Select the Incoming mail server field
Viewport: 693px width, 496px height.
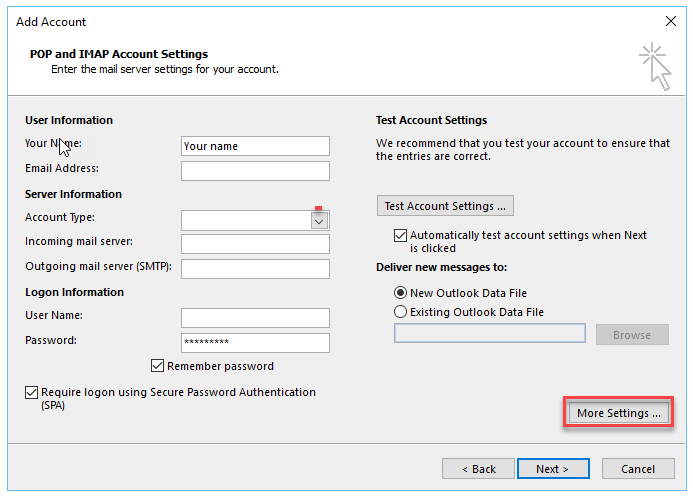[x=255, y=244]
